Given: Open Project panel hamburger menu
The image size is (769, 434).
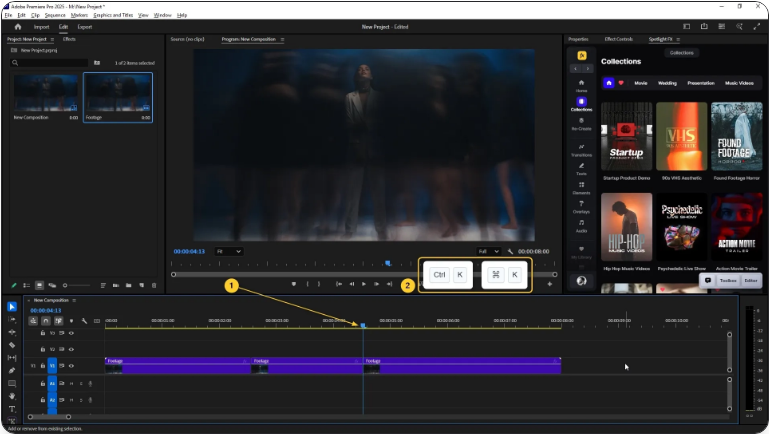Looking at the screenshot, I should pos(52,39).
